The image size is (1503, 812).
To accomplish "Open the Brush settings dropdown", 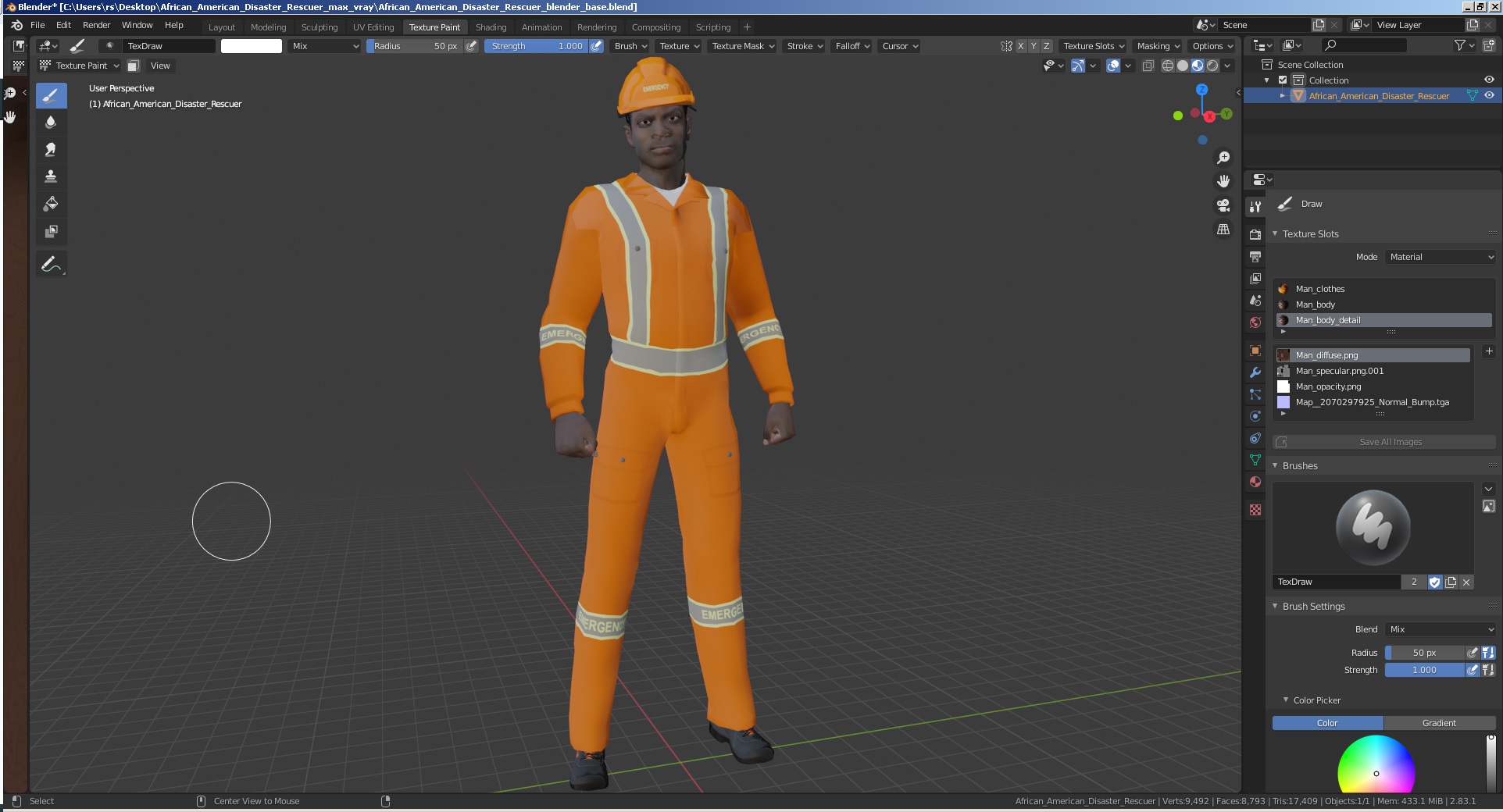I will pos(630,46).
